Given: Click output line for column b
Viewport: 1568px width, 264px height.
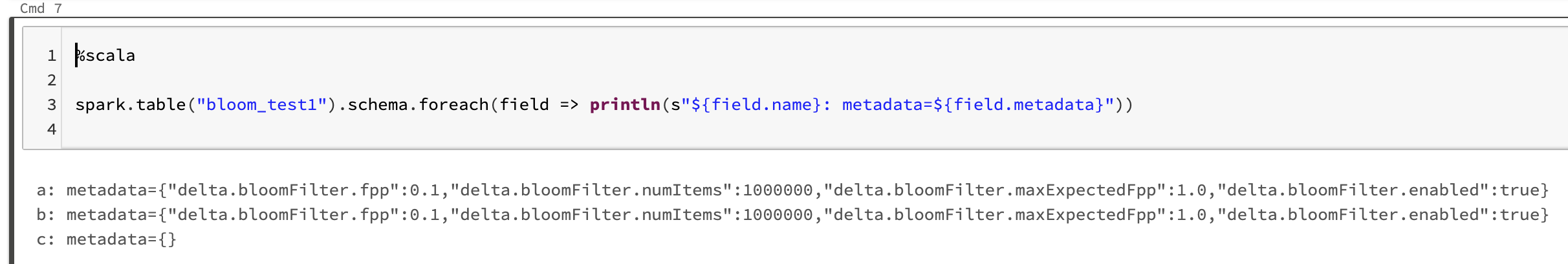Looking at the screenshot, I should pos(792,215).
